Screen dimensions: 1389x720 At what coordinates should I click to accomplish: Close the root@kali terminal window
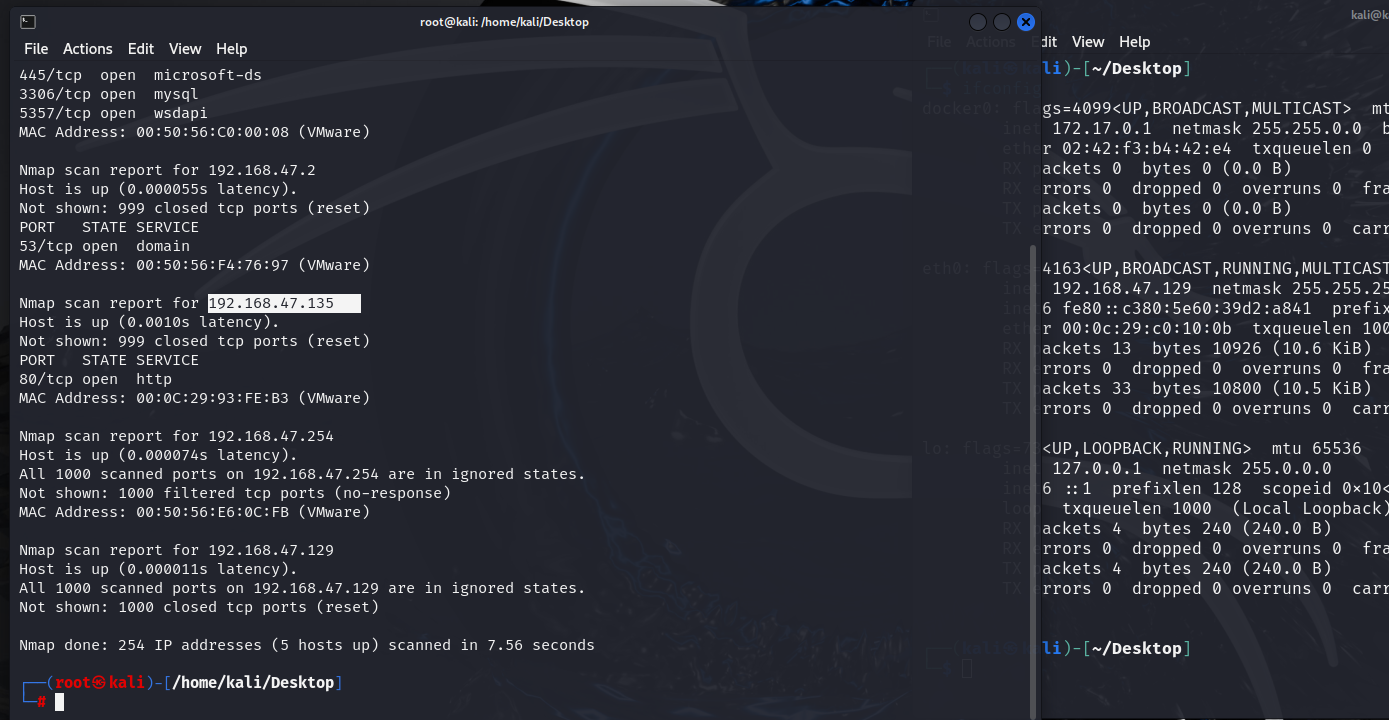click(x=1025, y=22)
